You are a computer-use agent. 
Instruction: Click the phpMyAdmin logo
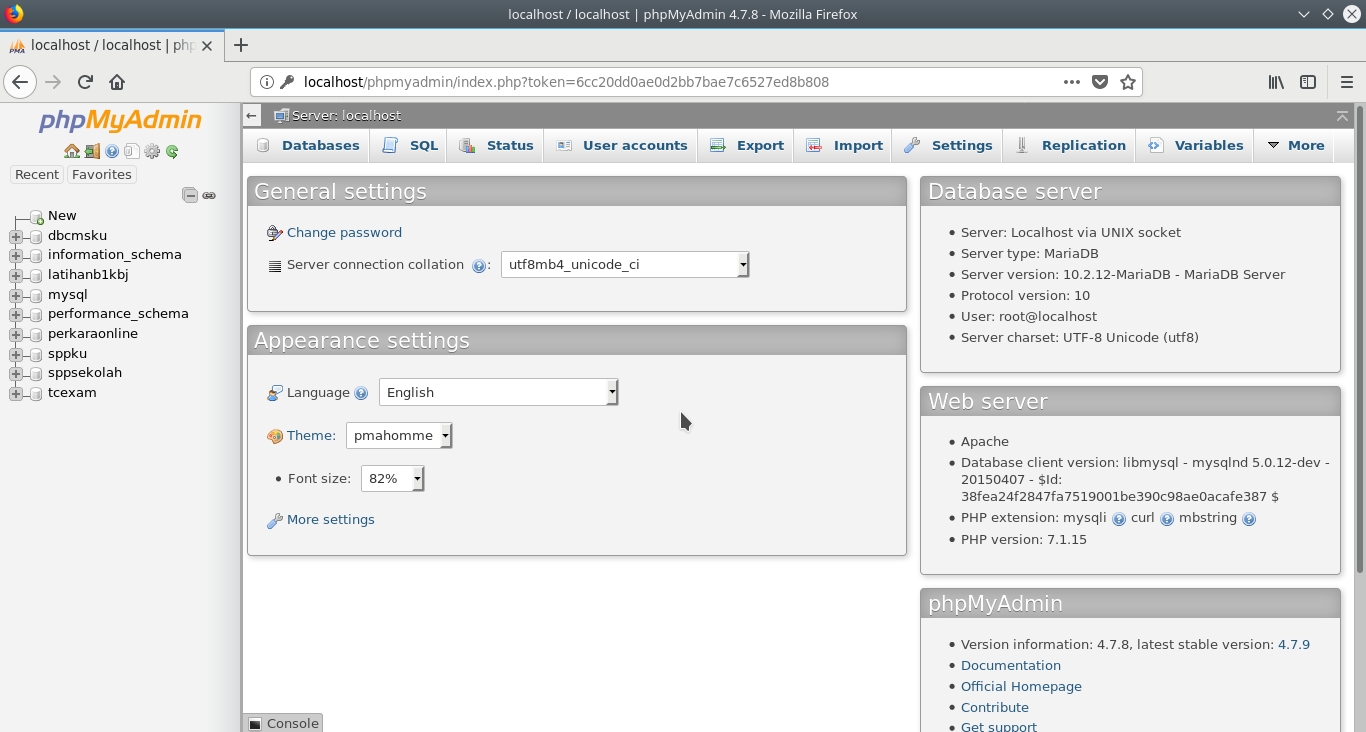pyautogui.click(x=120, y=121)
